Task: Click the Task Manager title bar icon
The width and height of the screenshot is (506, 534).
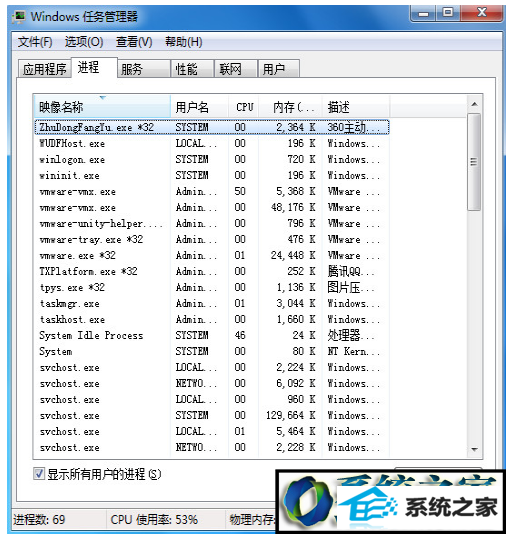Action: 19,16
